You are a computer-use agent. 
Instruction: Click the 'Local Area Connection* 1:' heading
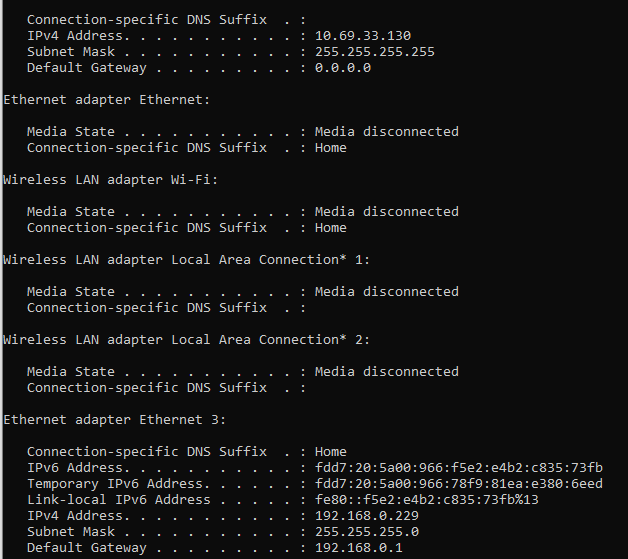click(186, 260)
